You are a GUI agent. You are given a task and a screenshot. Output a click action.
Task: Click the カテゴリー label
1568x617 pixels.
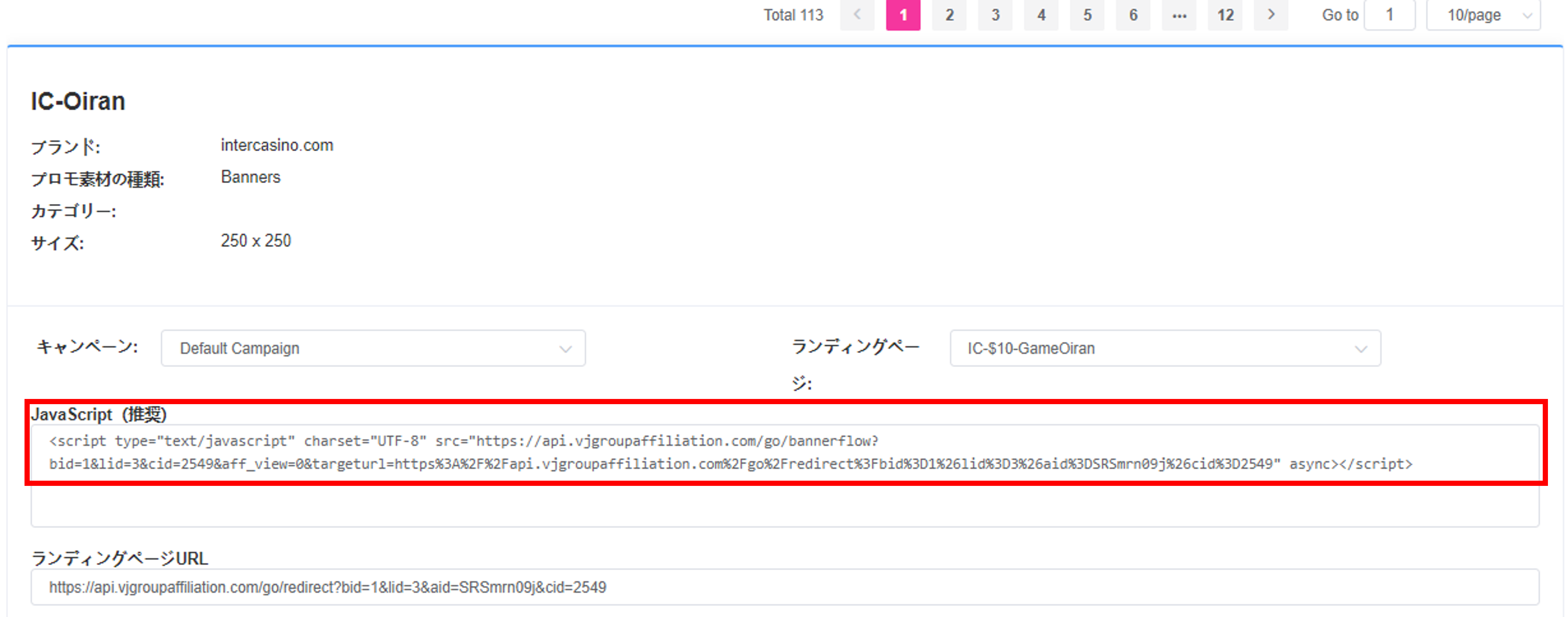[x=73, y=211]
